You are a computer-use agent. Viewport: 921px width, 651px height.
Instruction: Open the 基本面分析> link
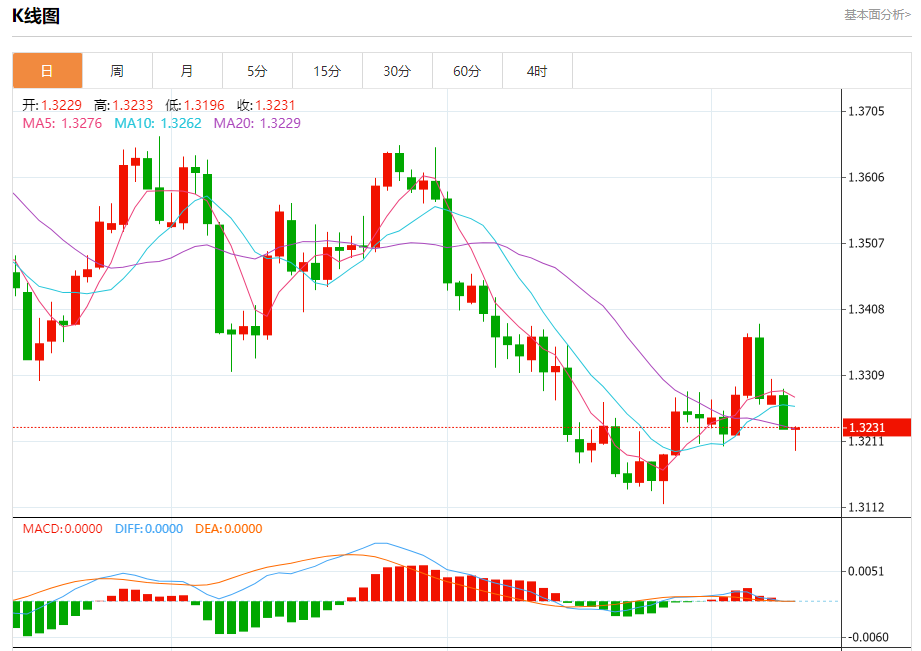(x=877, y=15)
